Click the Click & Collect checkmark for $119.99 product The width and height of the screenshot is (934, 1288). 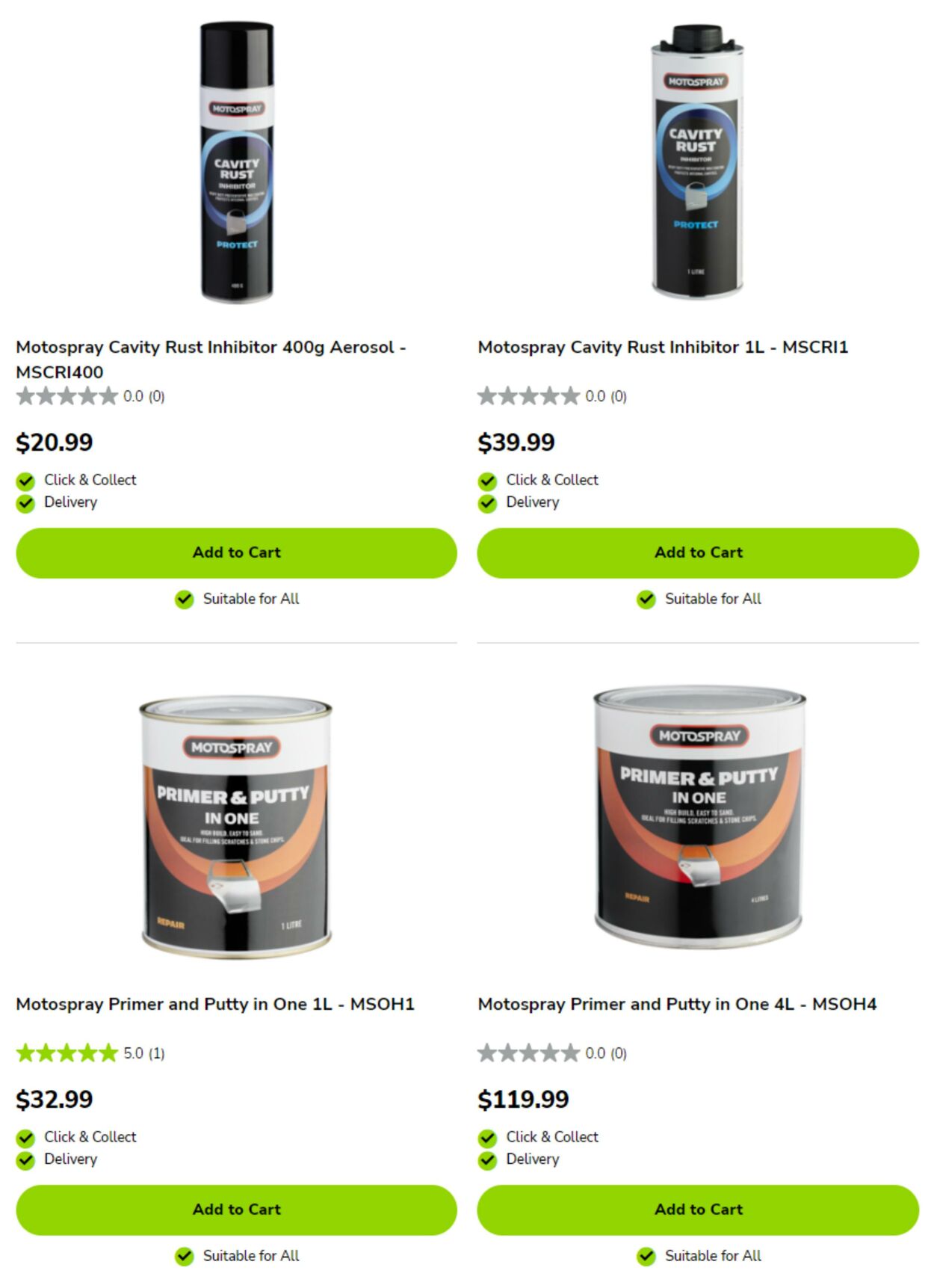[487, 1138]
